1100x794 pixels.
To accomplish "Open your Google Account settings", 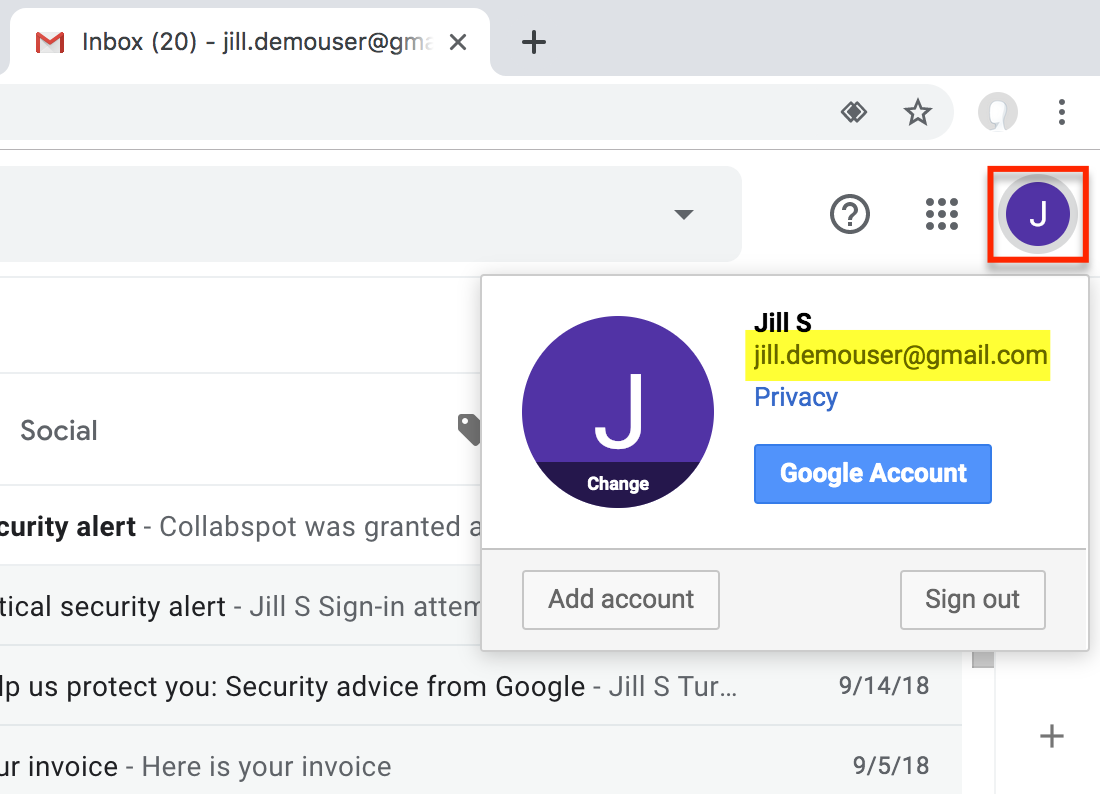I will pos(872,473).
